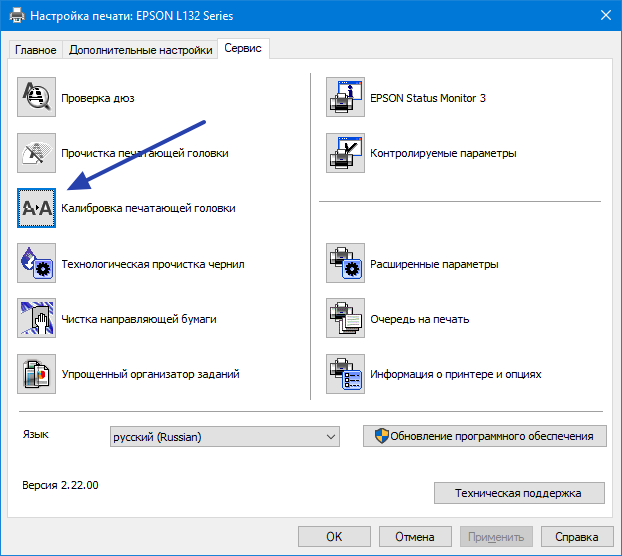The width and height of the screenshot is (622, 556).
Task: Open Техническая поддержка button
Action: [519, 493]
